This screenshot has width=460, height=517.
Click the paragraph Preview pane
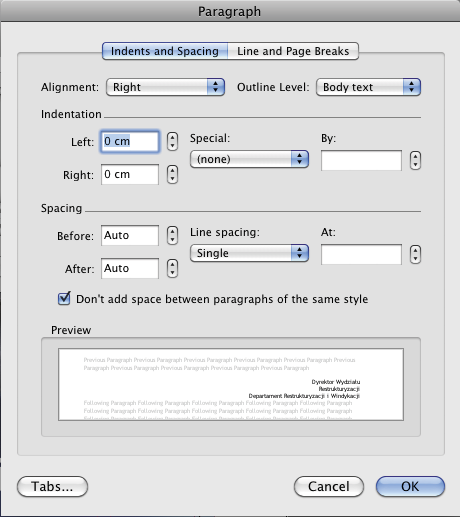click(231, 384)
